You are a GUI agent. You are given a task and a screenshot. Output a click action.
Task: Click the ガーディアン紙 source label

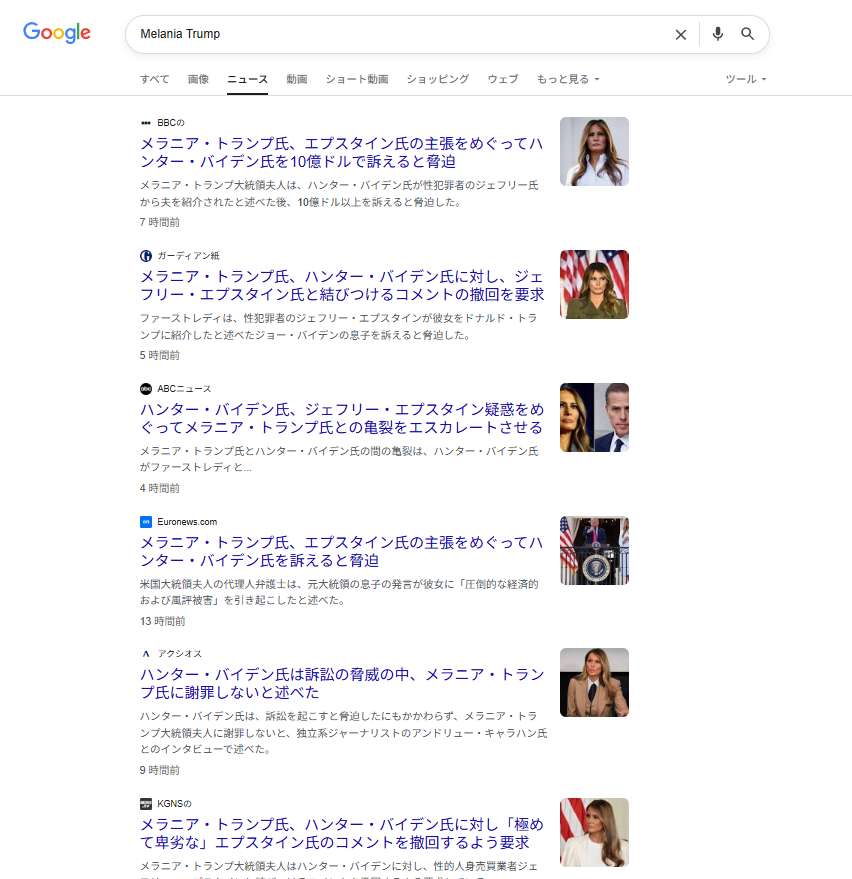coord(188,256)
